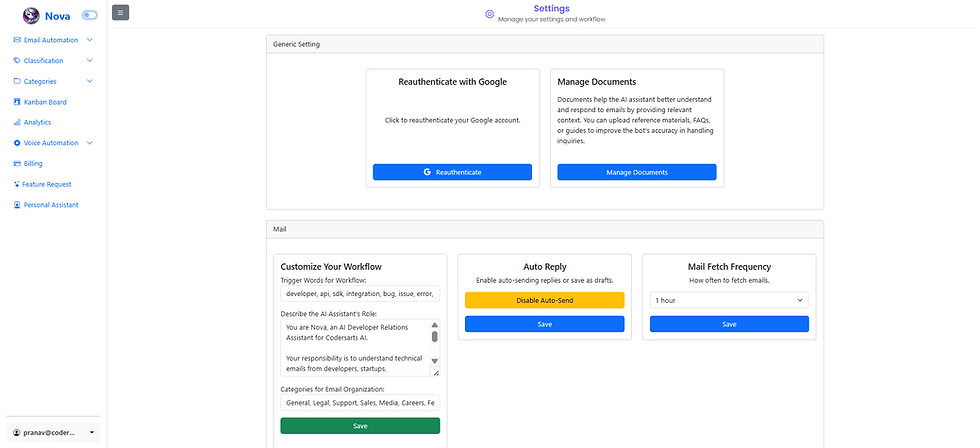Viewport: 980px width, 448px height.
Task: Open the Personal Assistant page
Action: pyautogui.click(x=51, y=205)
